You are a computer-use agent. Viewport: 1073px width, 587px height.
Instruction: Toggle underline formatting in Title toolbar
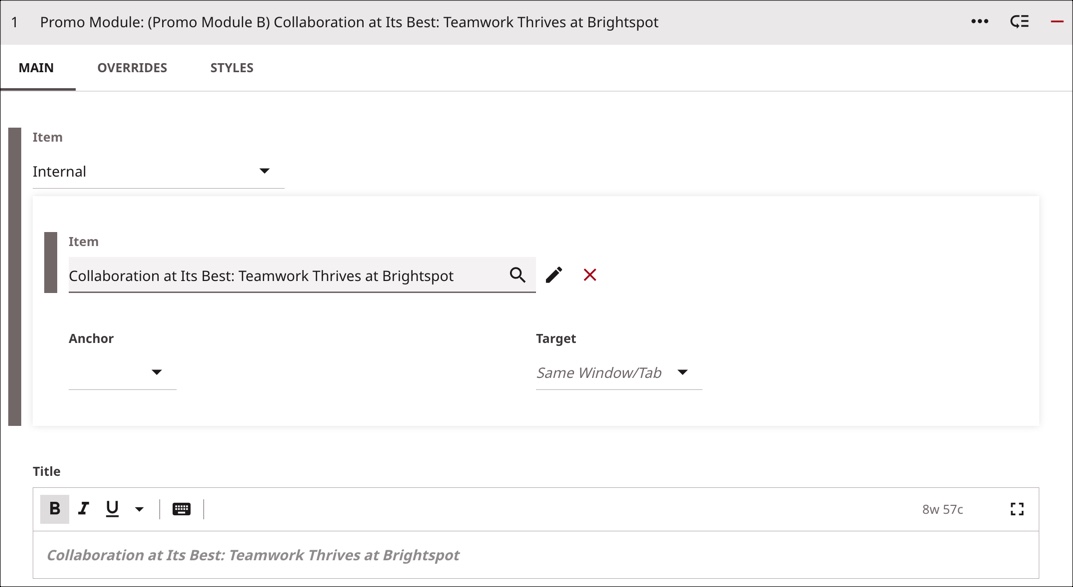point(112,509)
